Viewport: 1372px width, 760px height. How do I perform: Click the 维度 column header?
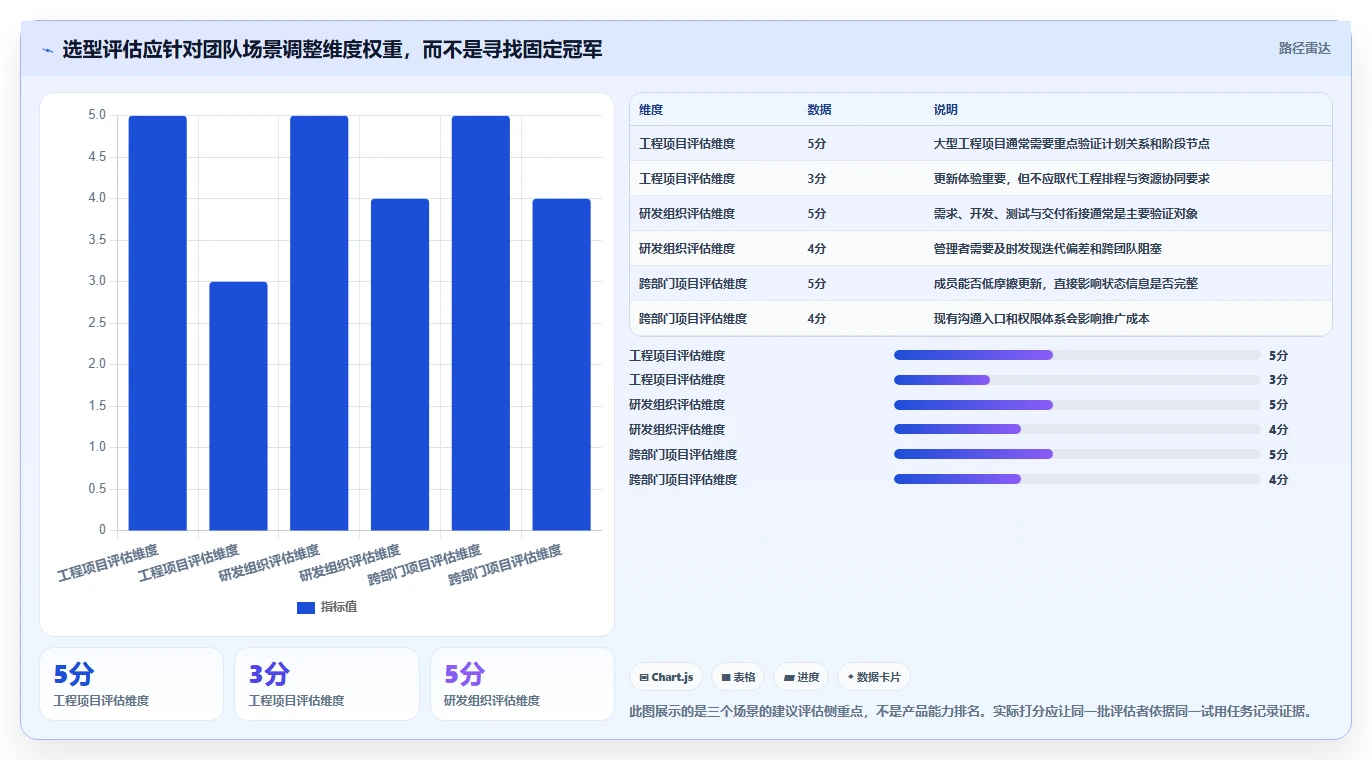point(651,110)
